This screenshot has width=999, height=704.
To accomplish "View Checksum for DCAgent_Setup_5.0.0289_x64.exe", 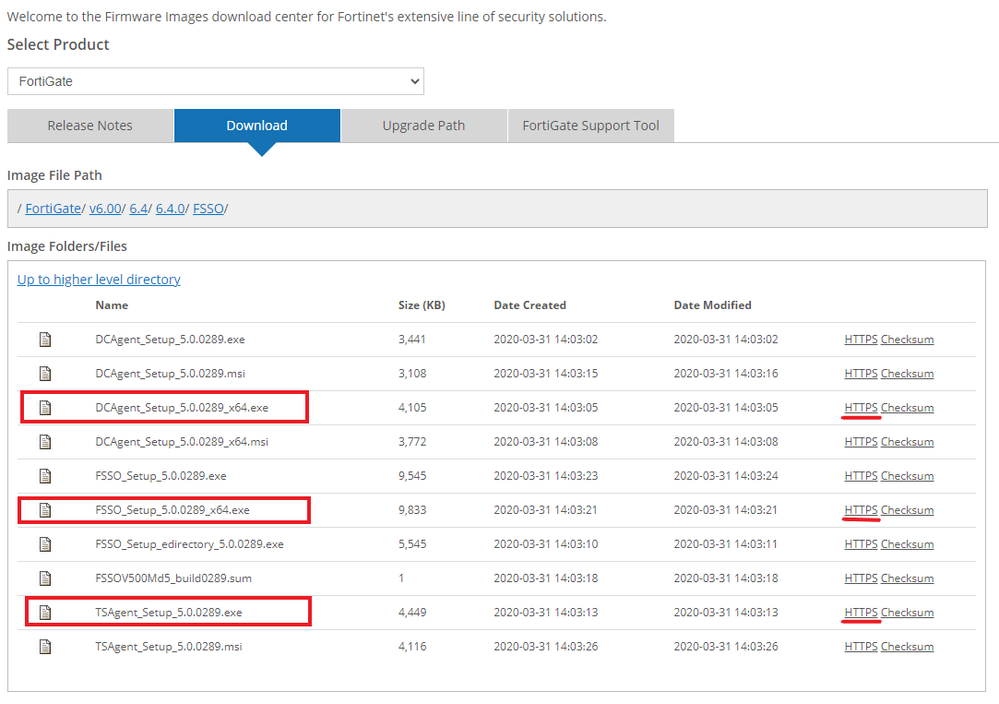I will click(907, 408).
